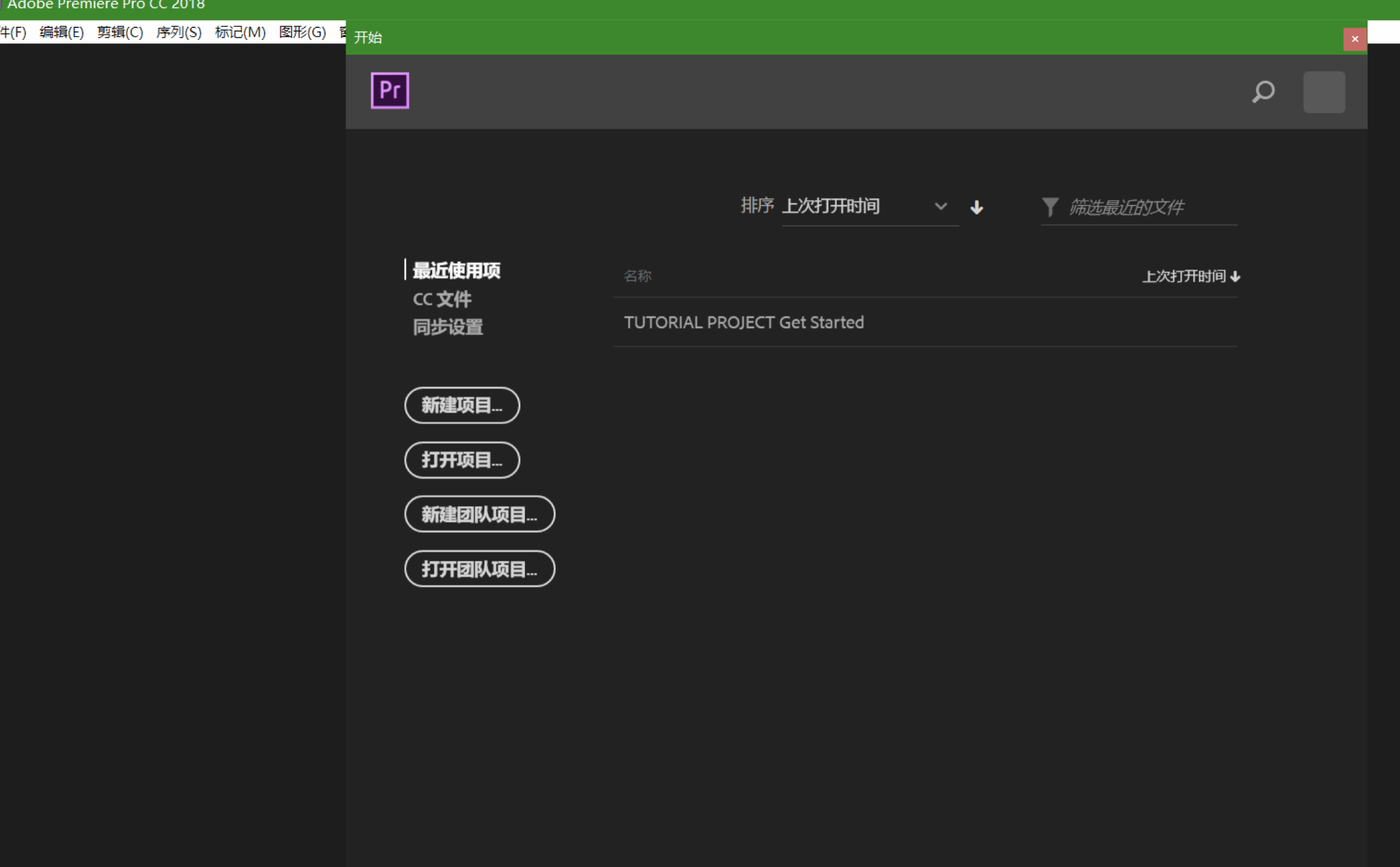Image resolution: width=1400 pixels, height=867 pixels.
Task: Type in 筛选最近的文件 filter field
Action: pyautogui.click(x=1145, y=208)
